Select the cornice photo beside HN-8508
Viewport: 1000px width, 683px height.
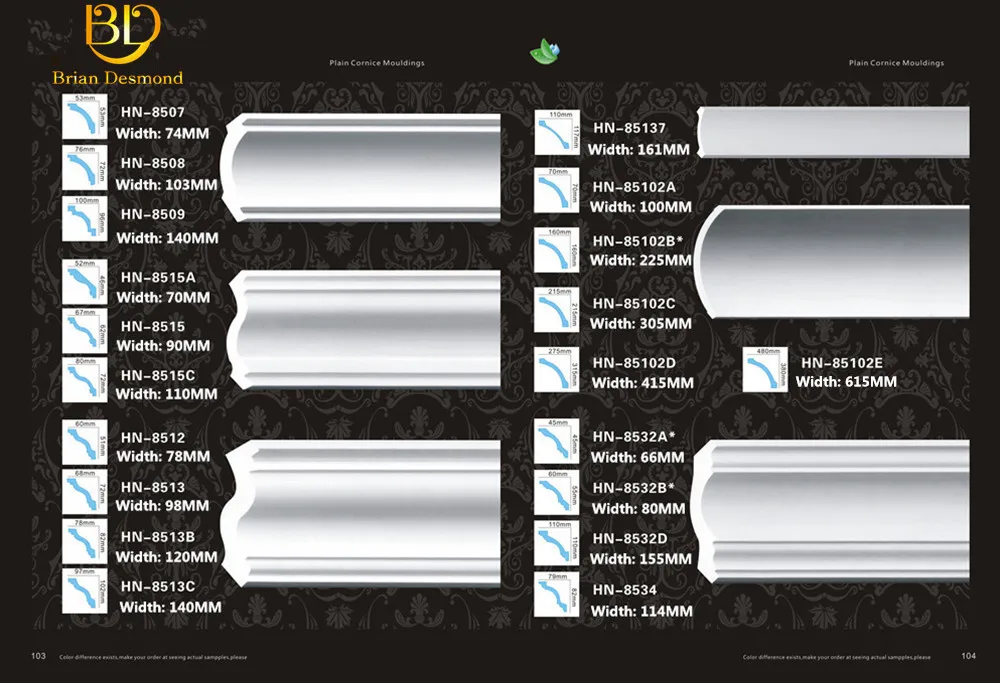tap(361, 168)
